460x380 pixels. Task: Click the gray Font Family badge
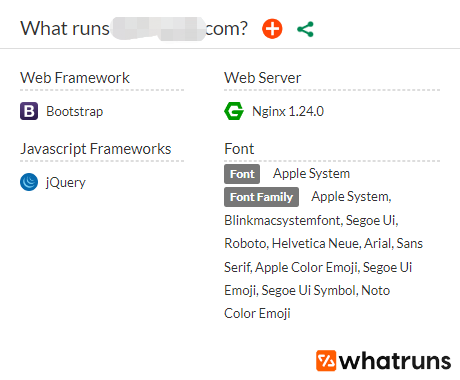coord(261,197)
